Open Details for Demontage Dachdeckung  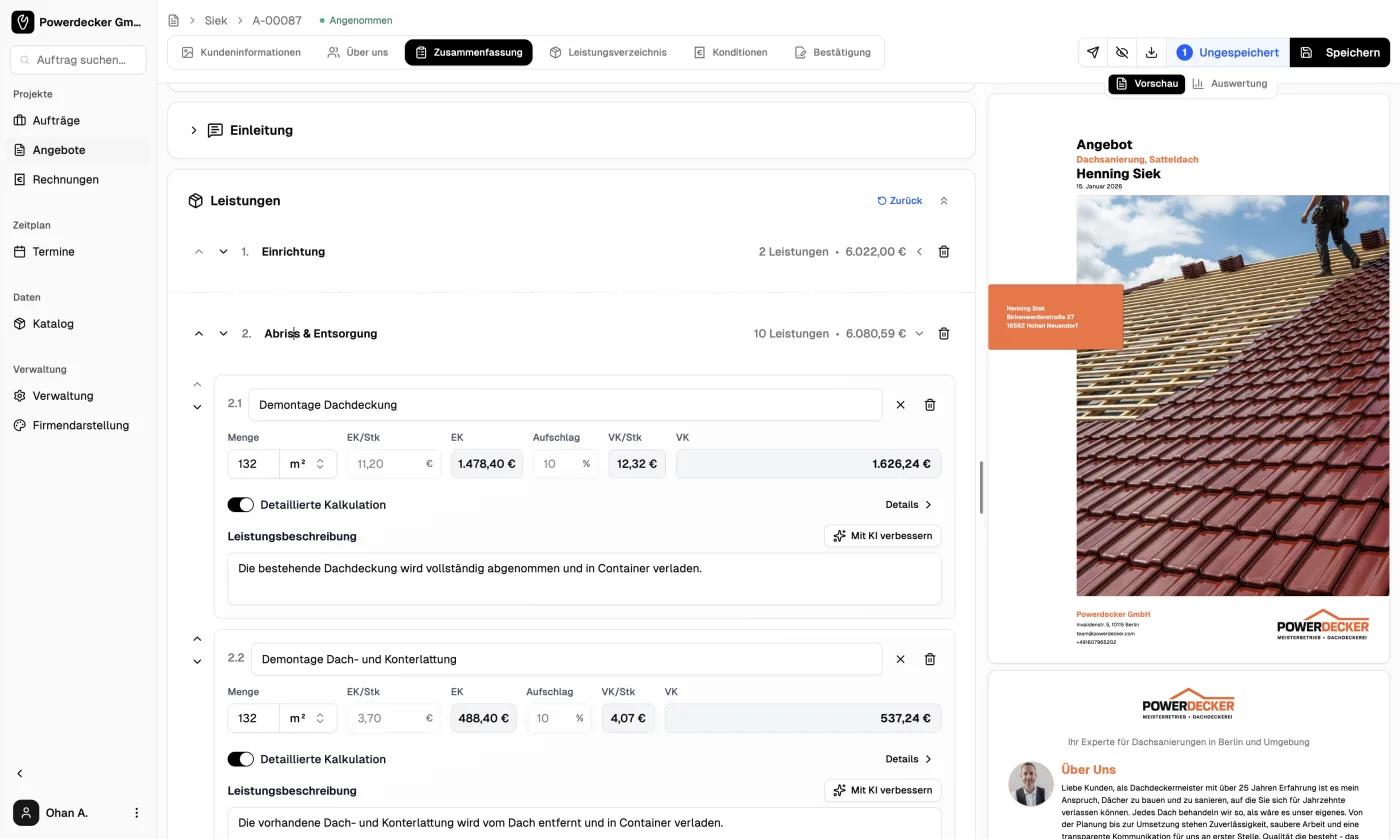[x=909, y=505]
